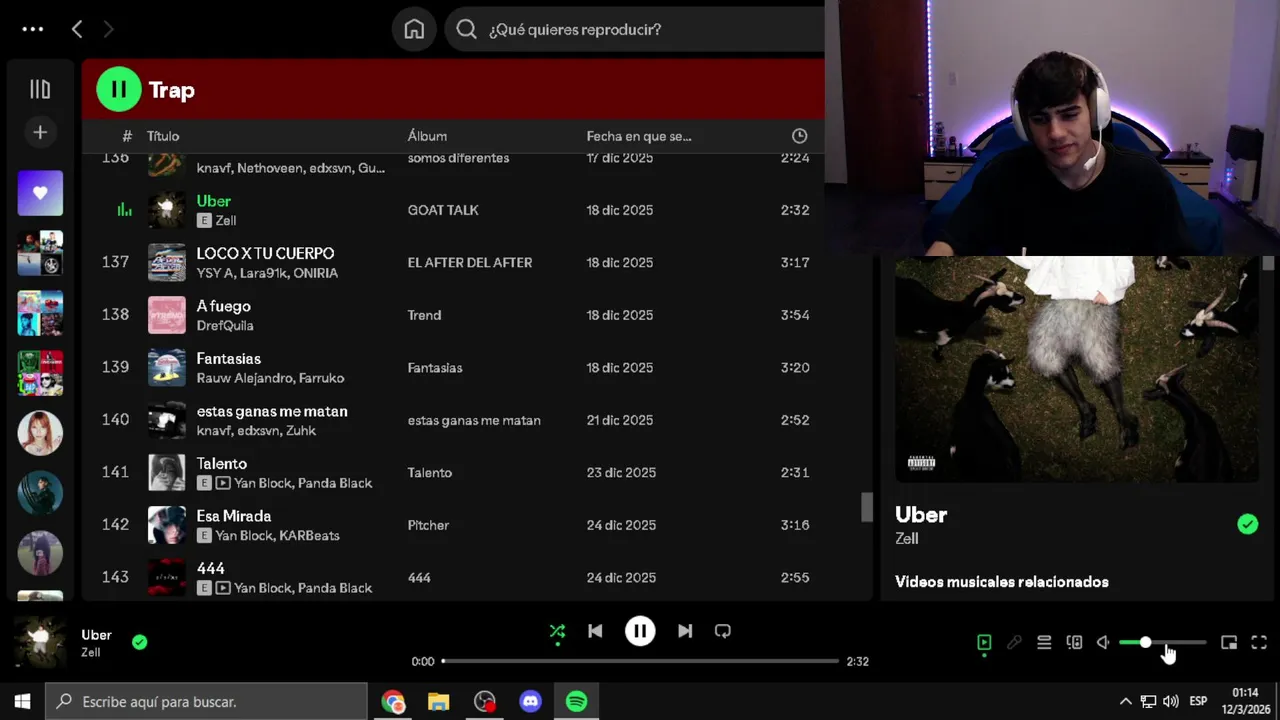Open album EL AFTER DEL AFTER
Image resolution: width=1280 pixels, height=720 pixels.
(x=470, y=262)
